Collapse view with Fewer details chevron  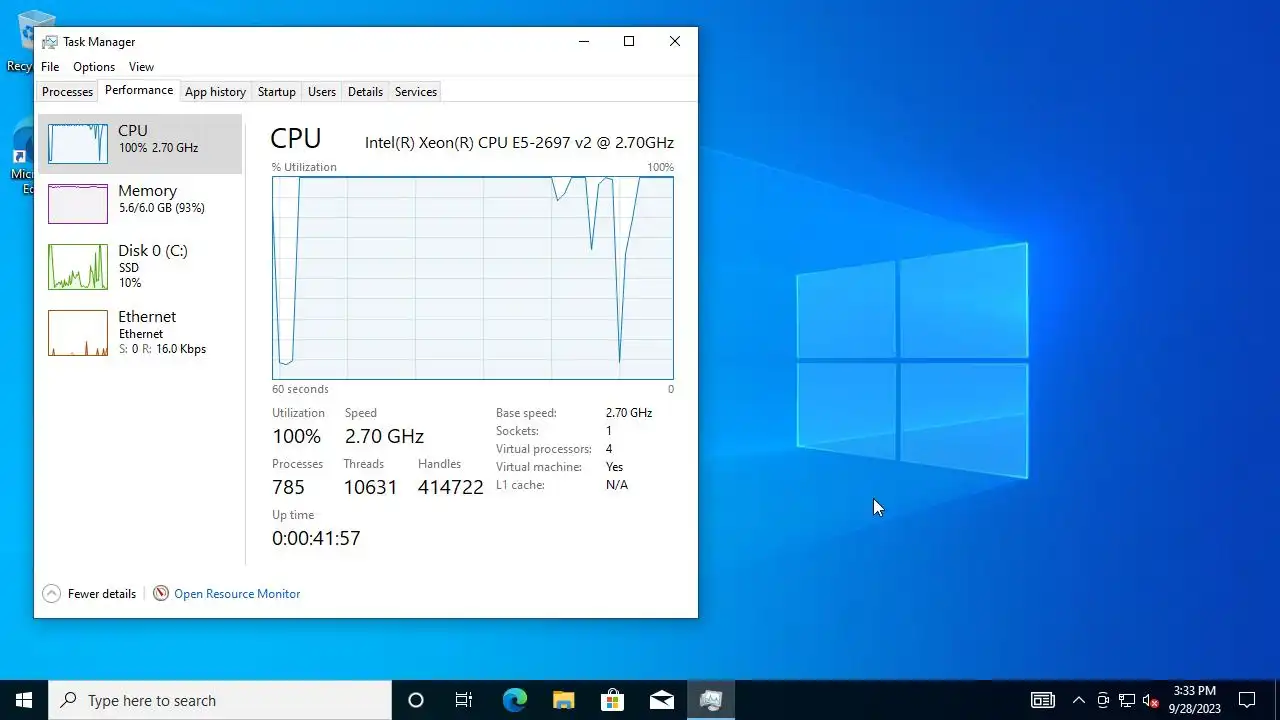pyautogui.click(x=52, y=594)
